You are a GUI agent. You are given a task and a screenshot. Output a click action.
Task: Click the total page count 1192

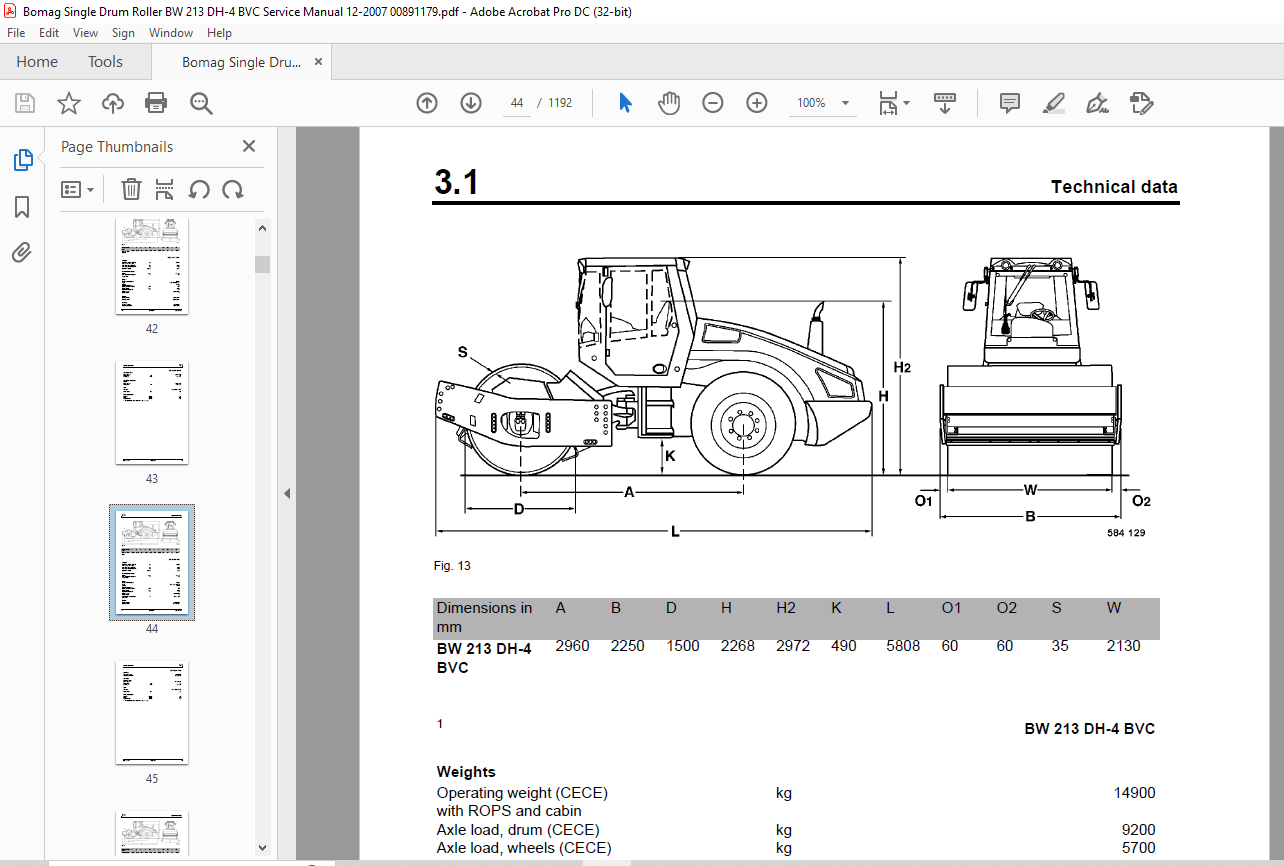point(560,103)
